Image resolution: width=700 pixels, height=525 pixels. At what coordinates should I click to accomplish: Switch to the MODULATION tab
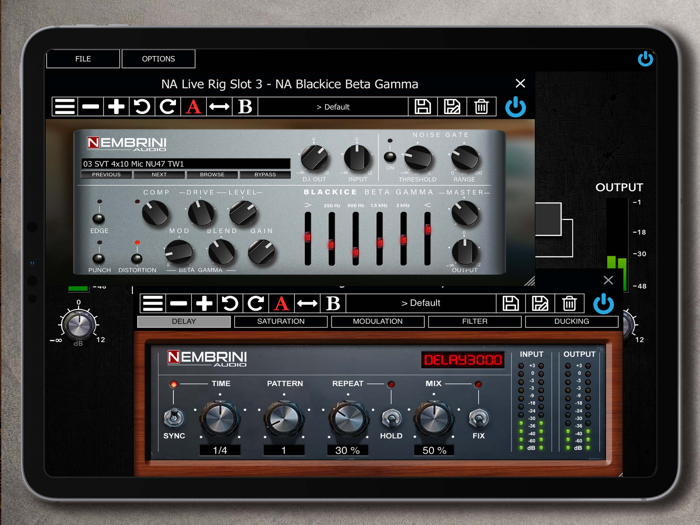coord(378,321)
